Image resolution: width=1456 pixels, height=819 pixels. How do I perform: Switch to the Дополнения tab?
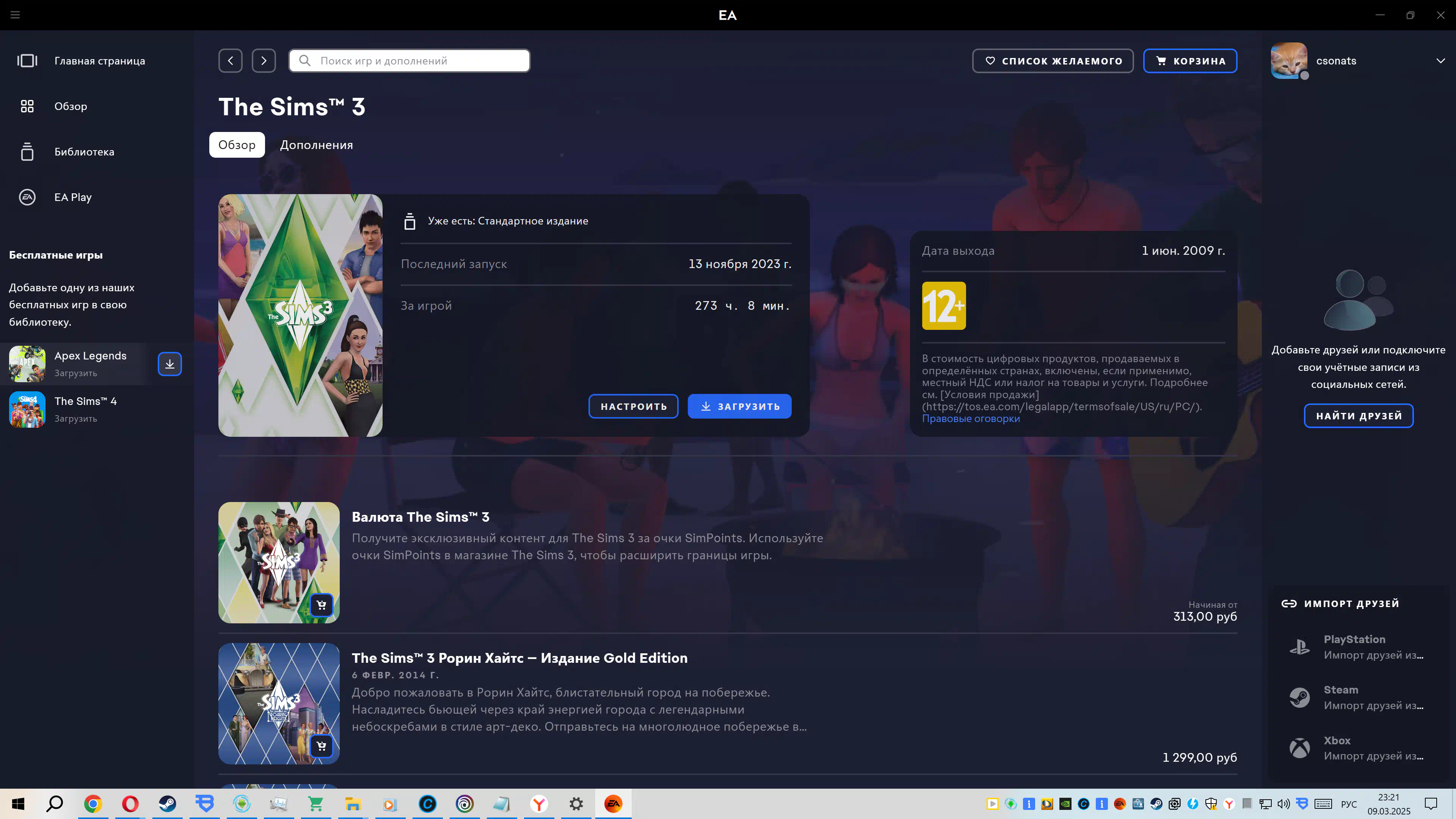[317, 145]
